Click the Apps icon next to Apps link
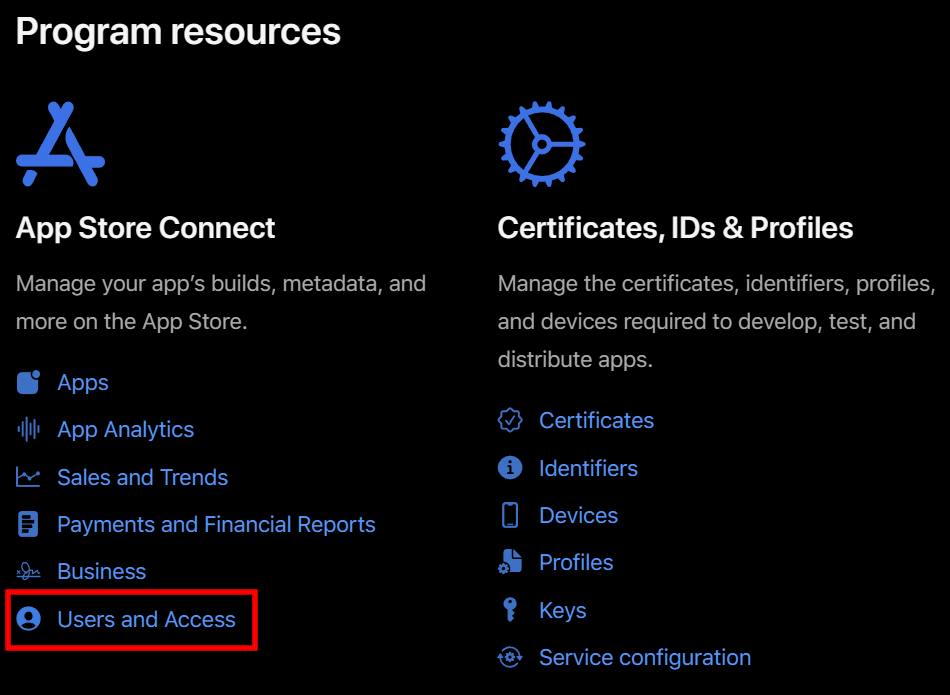The width and height of the screenshot is (950, 695). click(28, 382)
